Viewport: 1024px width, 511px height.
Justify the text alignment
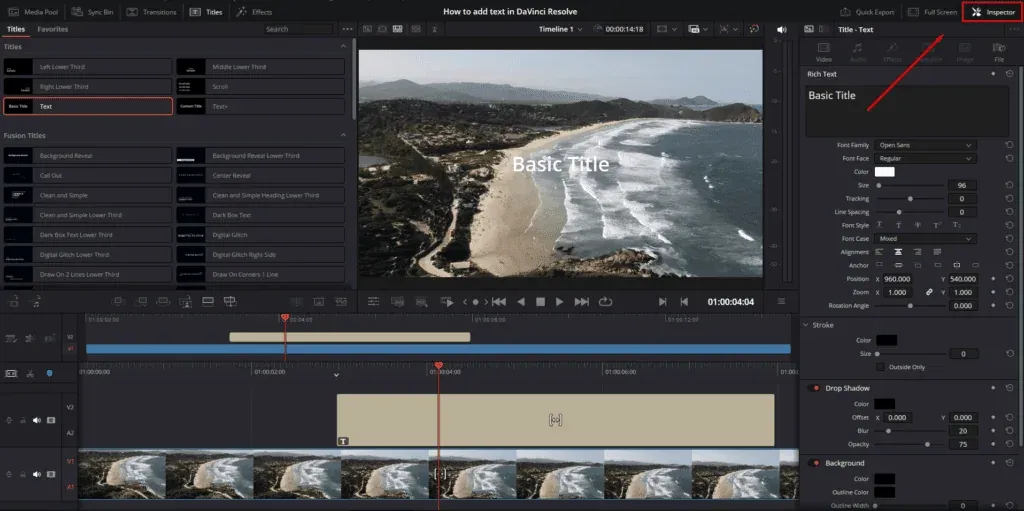pyautogui.click(x=937, y=252)
